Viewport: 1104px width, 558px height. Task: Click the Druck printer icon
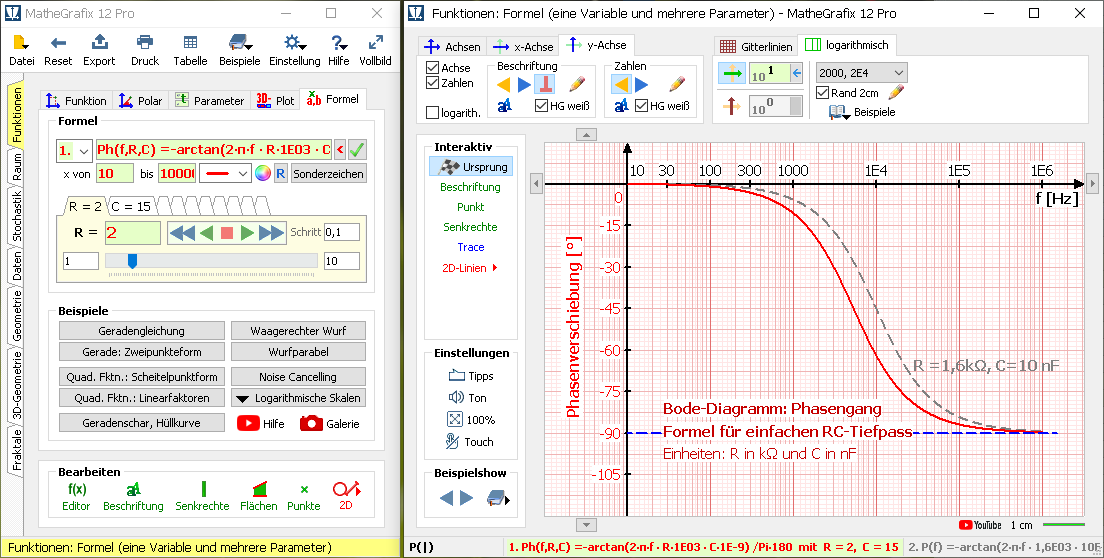(145, 42)
